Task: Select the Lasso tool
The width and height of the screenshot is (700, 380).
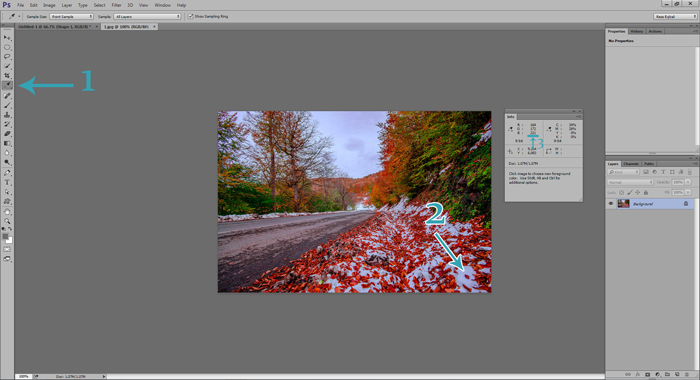Action: (x=7, y=57)
